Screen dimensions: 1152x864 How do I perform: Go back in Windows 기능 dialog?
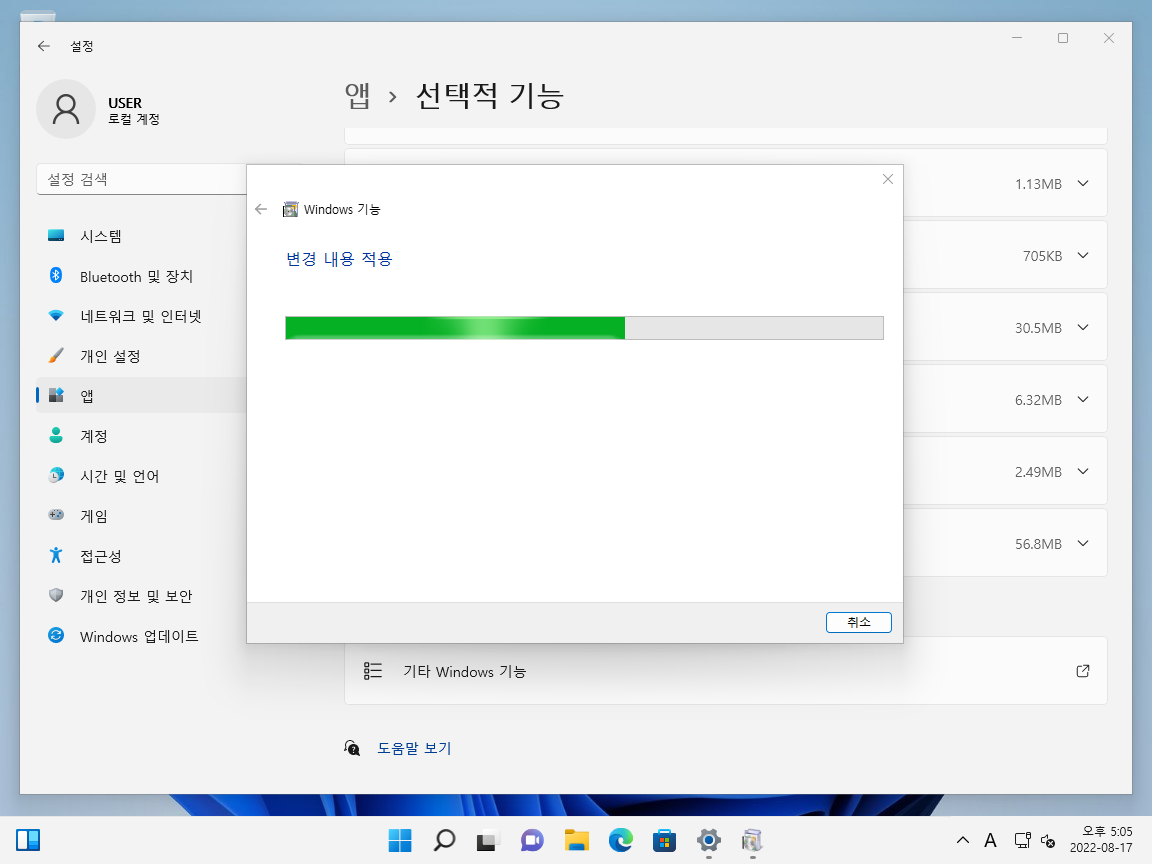click(x=261, y=209)
